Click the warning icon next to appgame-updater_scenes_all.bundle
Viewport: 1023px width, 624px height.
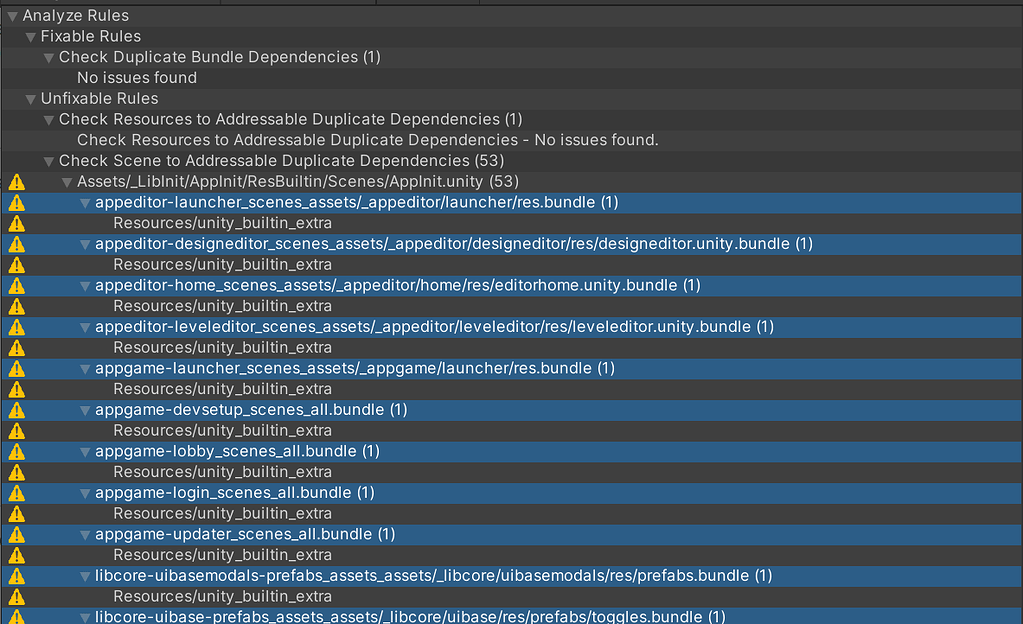tap(15, 533)
